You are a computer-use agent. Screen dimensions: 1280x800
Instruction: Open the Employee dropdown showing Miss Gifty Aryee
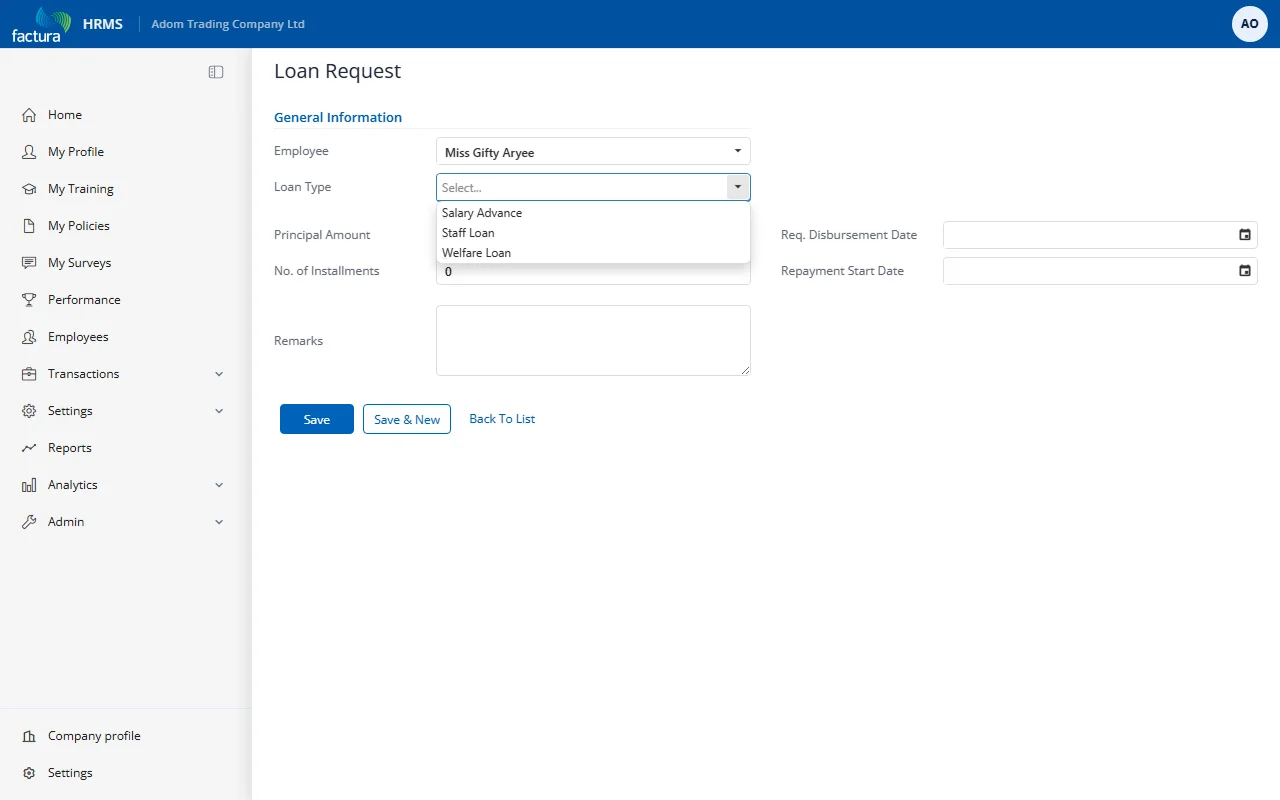(593, 152)
